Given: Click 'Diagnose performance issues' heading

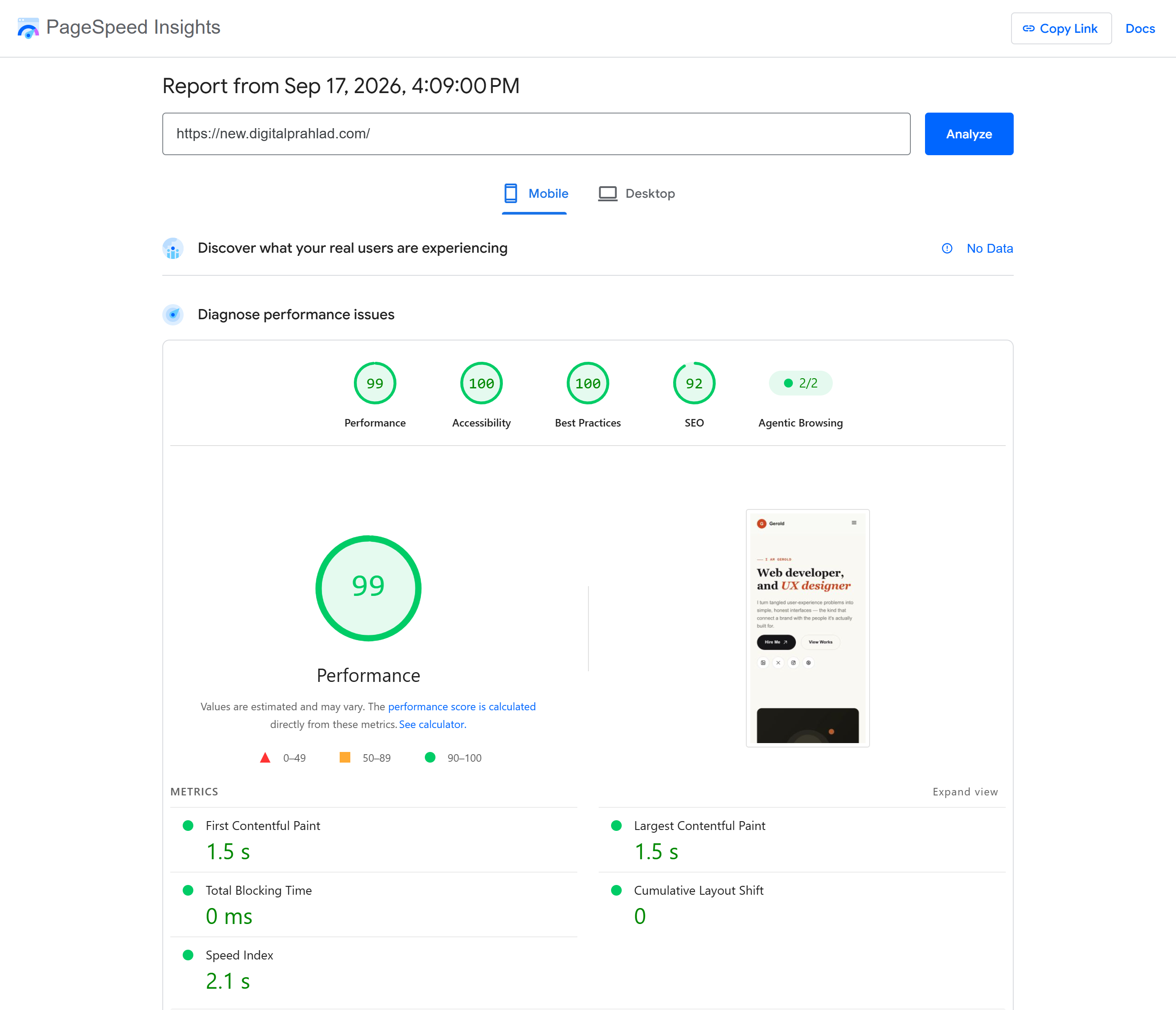Looking at the screenshot, I should [296, 314].
